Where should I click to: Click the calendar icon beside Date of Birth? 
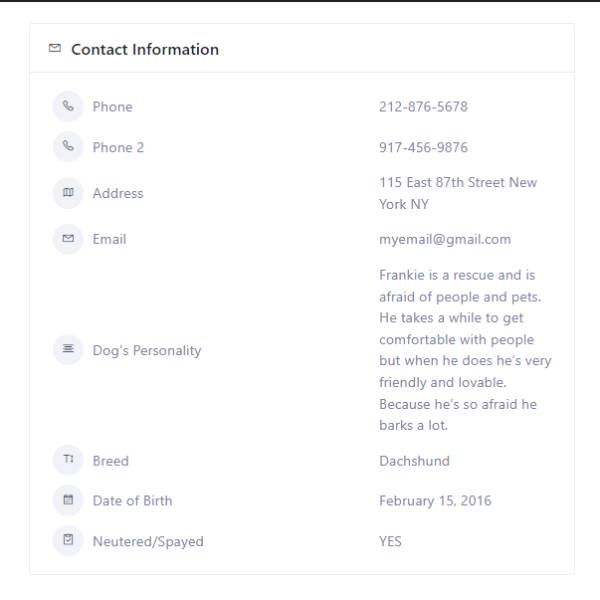click(x=68, y=500)
